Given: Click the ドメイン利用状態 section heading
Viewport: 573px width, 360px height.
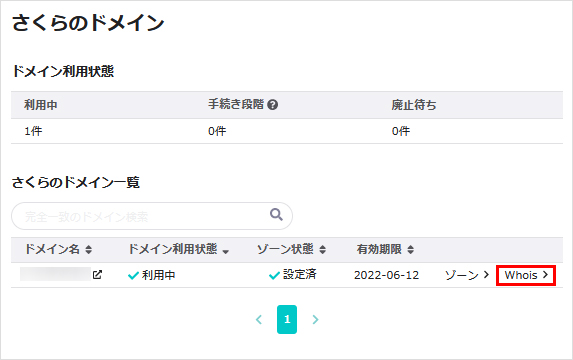Looking at the screenshot, I should point(63,71).
